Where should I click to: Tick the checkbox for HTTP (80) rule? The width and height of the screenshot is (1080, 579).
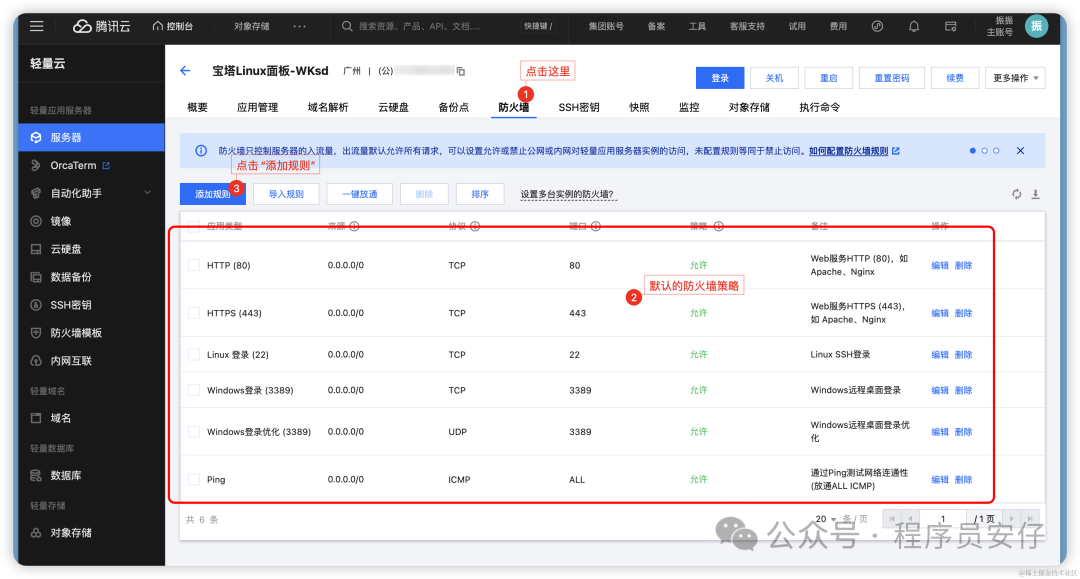[194, 265]
